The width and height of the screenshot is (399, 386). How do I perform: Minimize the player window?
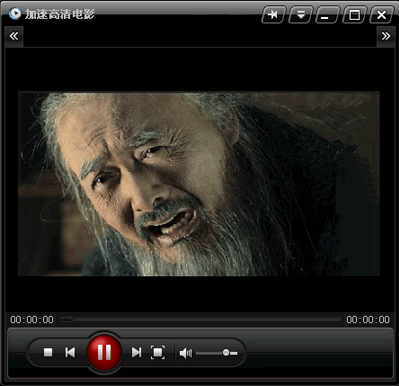point(328,15)
